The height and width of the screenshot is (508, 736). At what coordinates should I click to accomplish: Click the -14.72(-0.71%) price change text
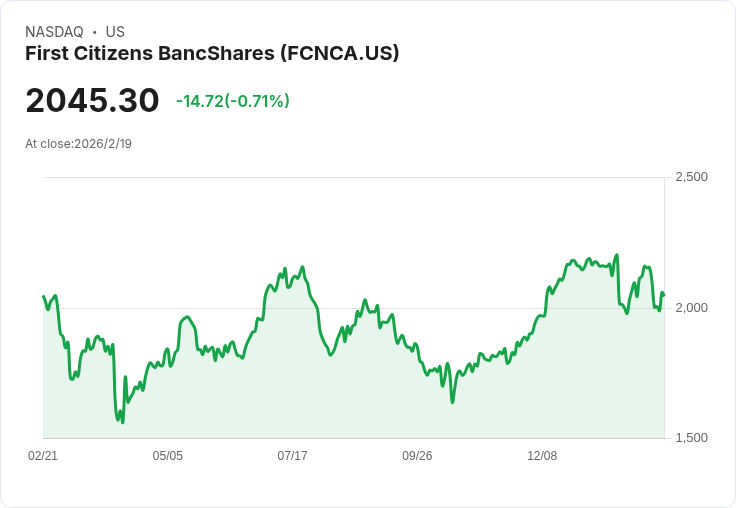point(233,101)
